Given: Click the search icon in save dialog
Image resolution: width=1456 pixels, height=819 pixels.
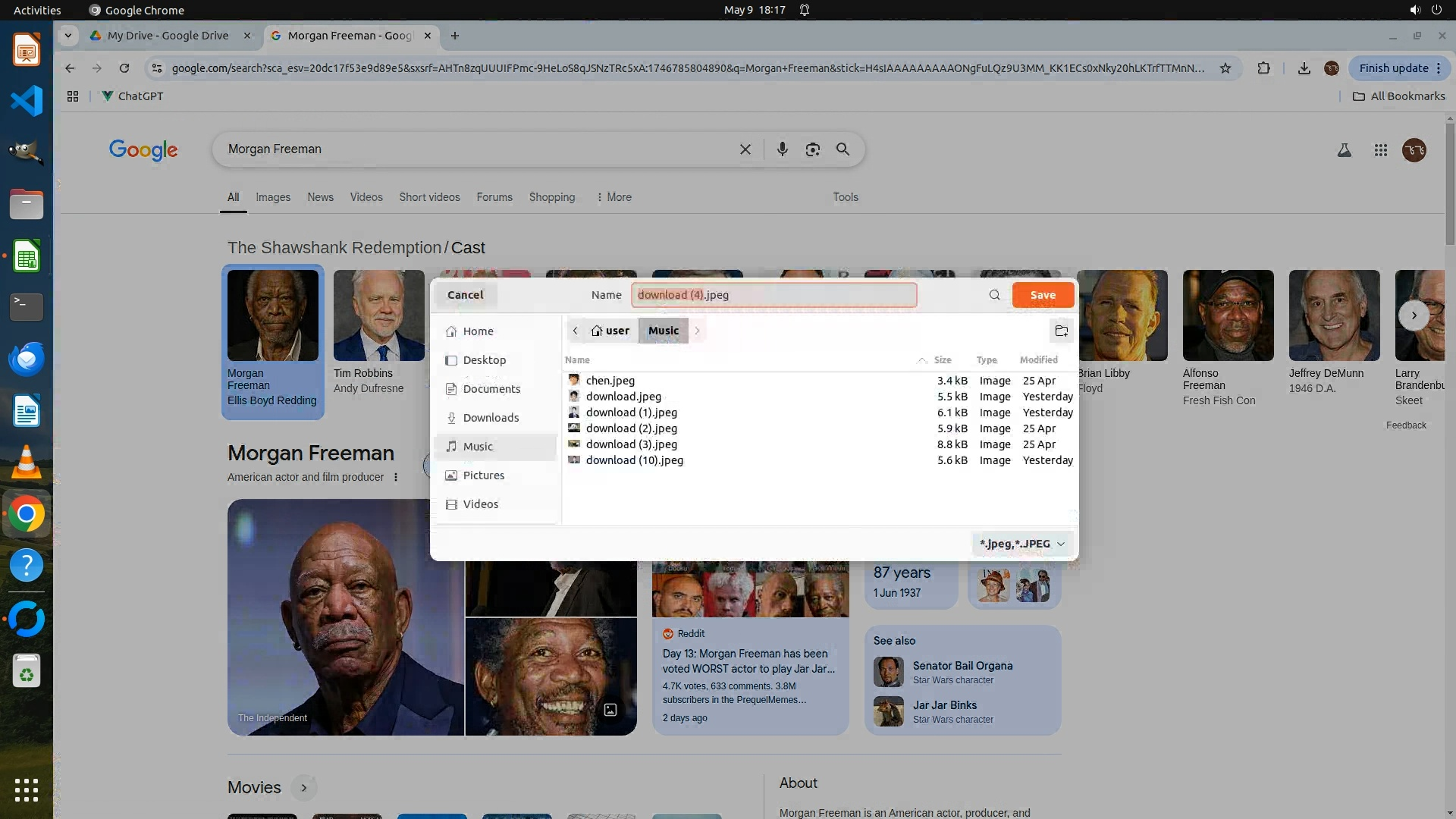Looking at the screenshot, I should 994,295.
